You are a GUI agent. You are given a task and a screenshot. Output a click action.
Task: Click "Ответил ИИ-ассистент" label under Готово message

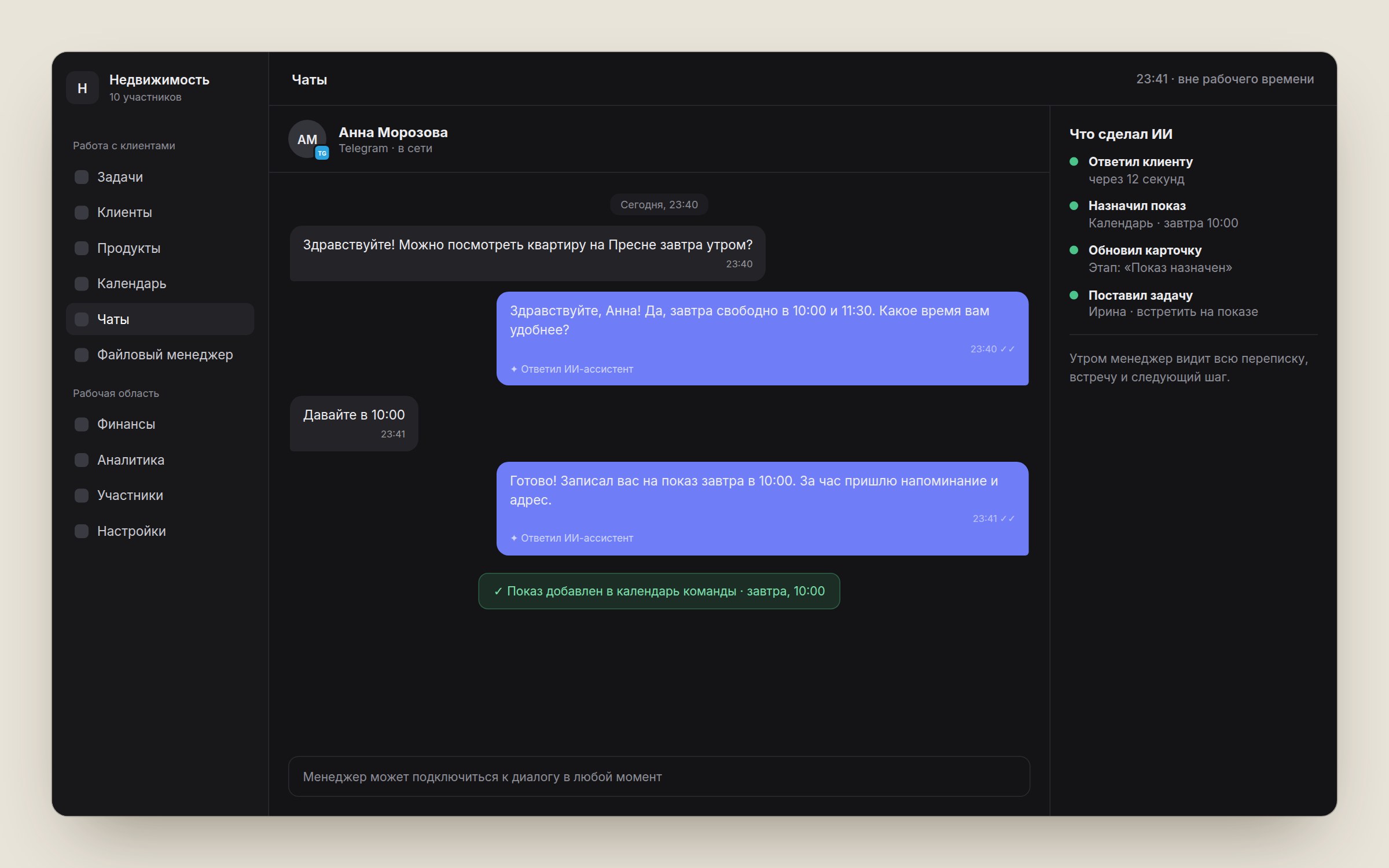pyautogui.click(x=572, y=538)
